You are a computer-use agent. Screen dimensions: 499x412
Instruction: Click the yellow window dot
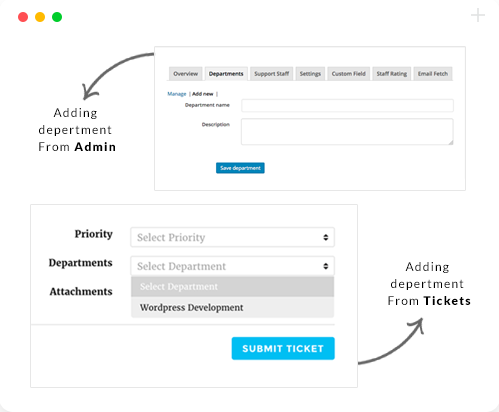point(40,17)
